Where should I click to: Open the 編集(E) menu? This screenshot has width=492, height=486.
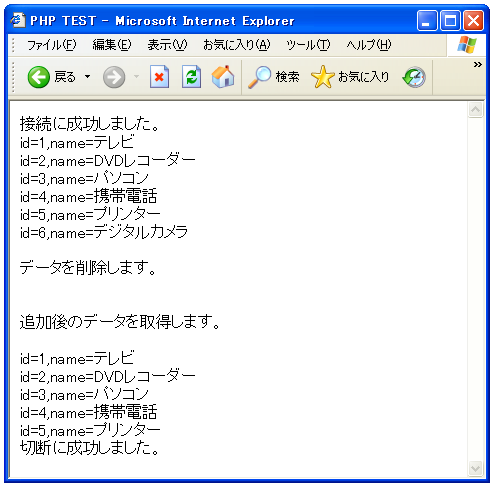[x=112, y=45]
